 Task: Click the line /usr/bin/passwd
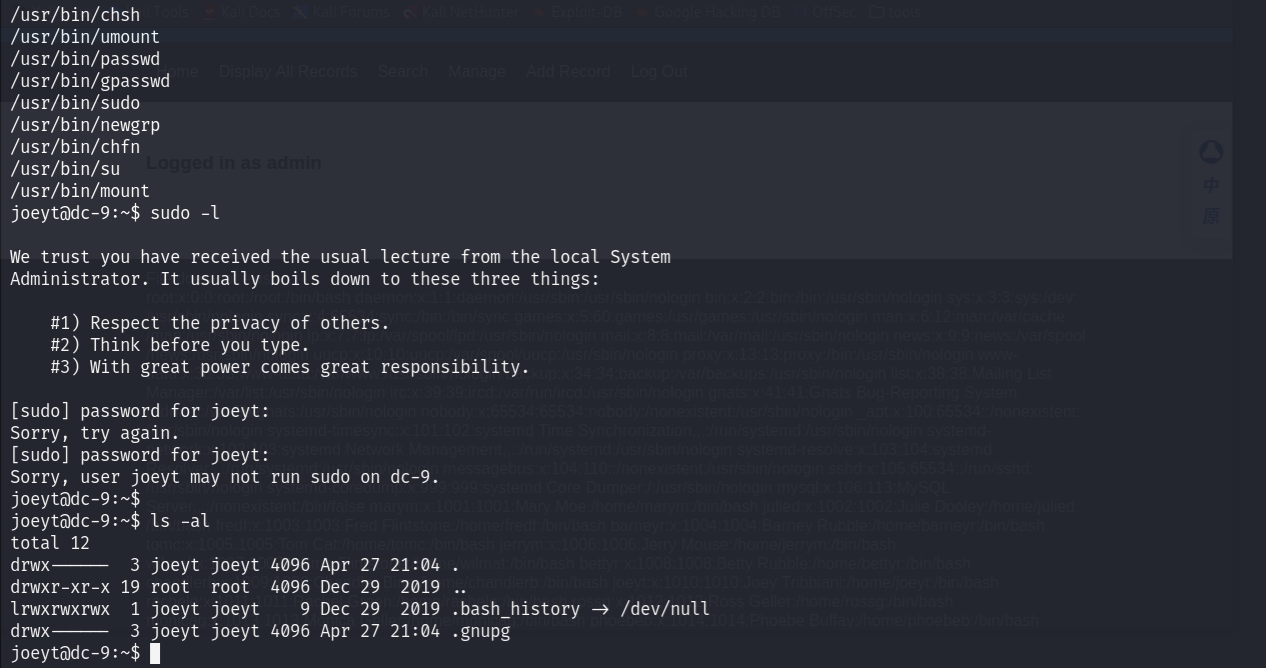click(x=85, y=59)
